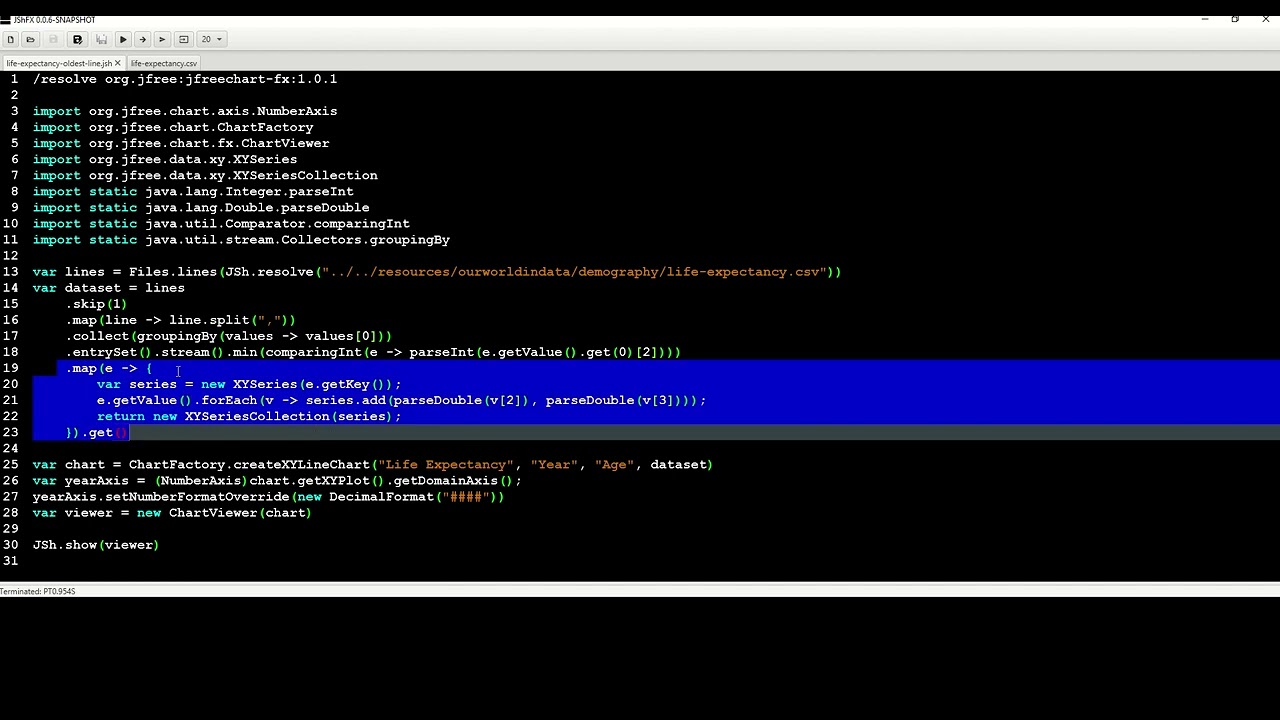Viewport: 1280px width, 720px height.
Task: Click the 'var dataset = lines' line
Action: pos(108,288)
